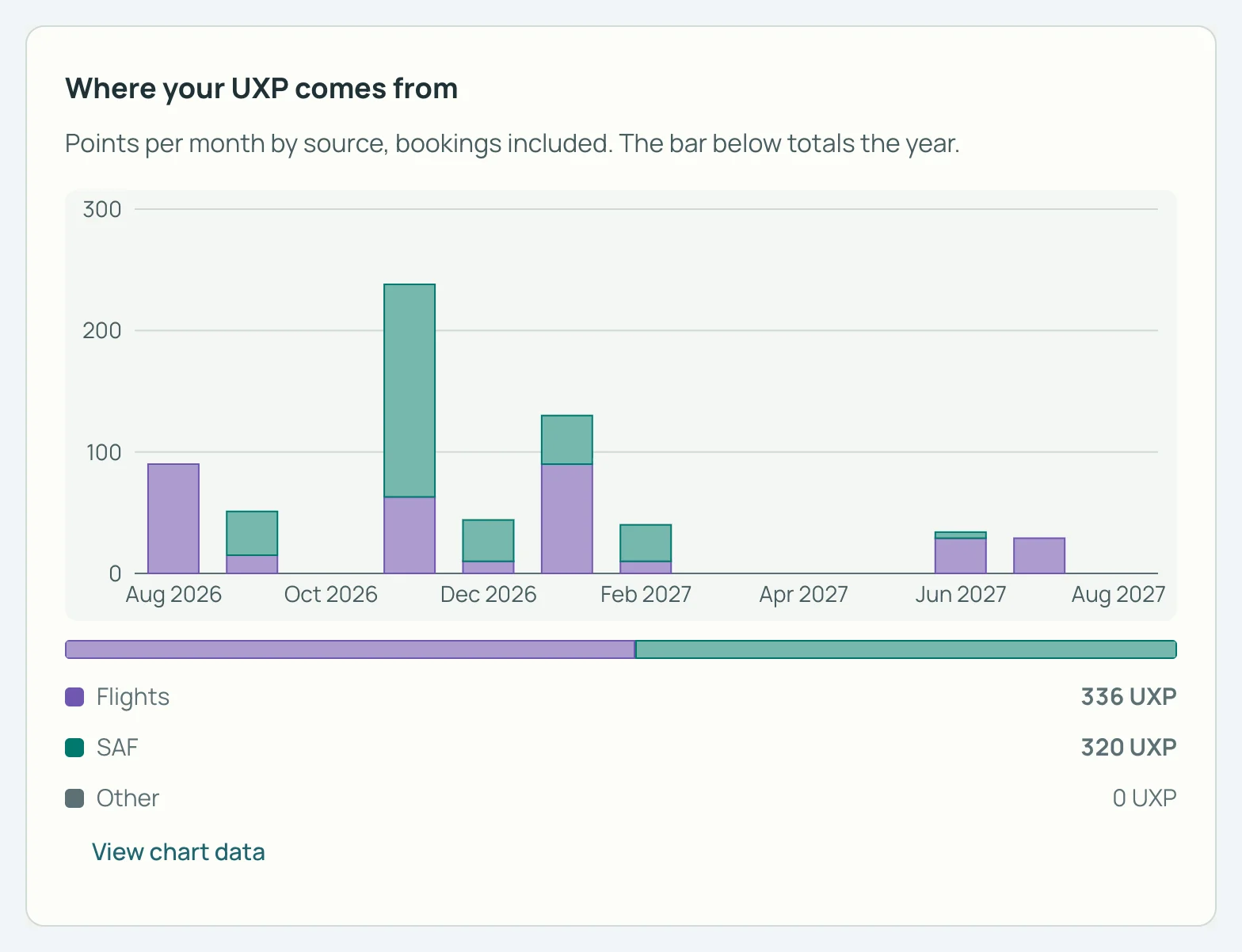1242x952 pixels.
Task: Click the SAF teal legend swatch
Action: [74, 748]
